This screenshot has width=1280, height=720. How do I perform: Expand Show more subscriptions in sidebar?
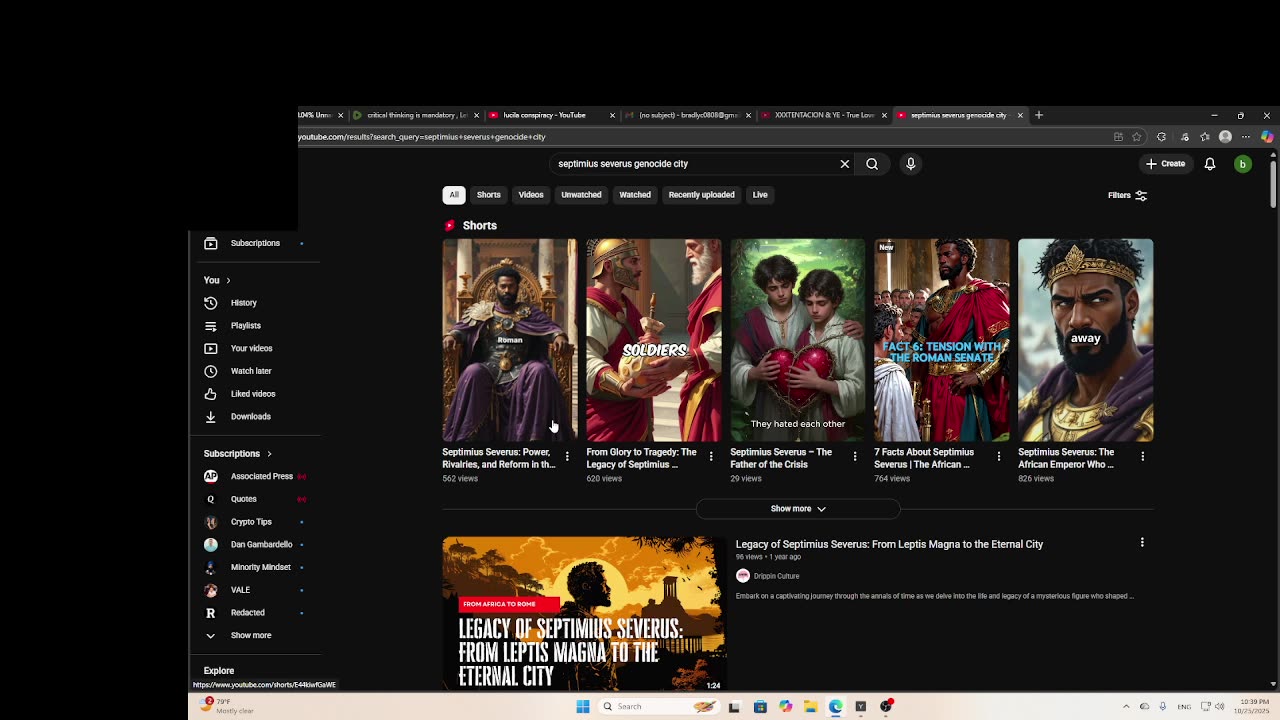(250, 636)
